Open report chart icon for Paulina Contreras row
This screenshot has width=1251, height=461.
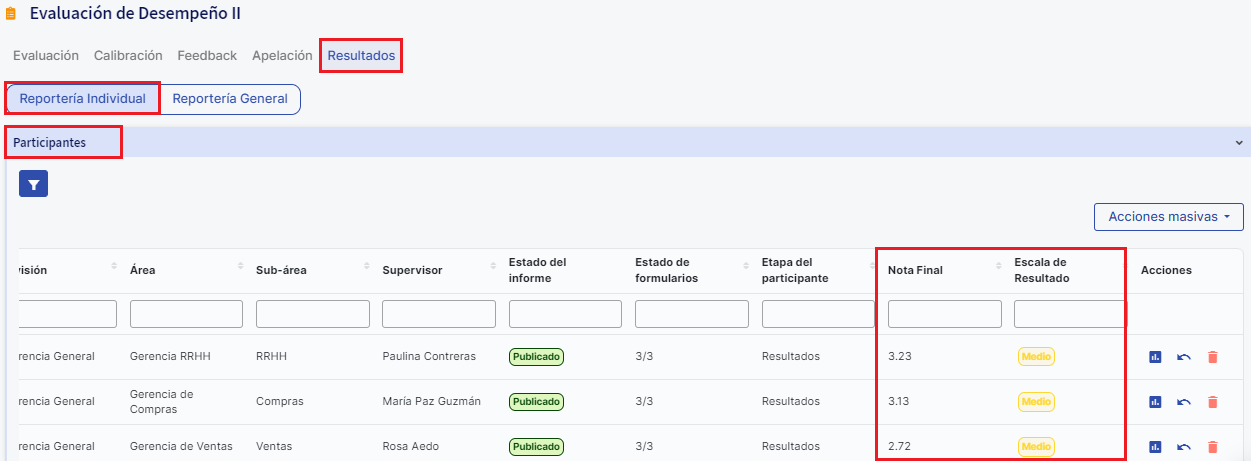pyautogui.click(x=1155, y=357)
